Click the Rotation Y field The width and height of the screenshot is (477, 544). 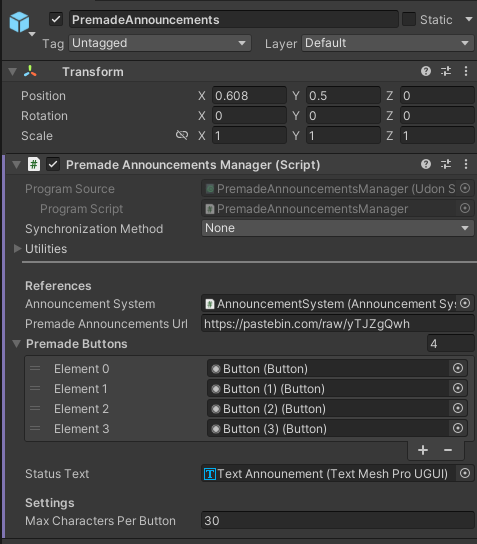[343, 116]
